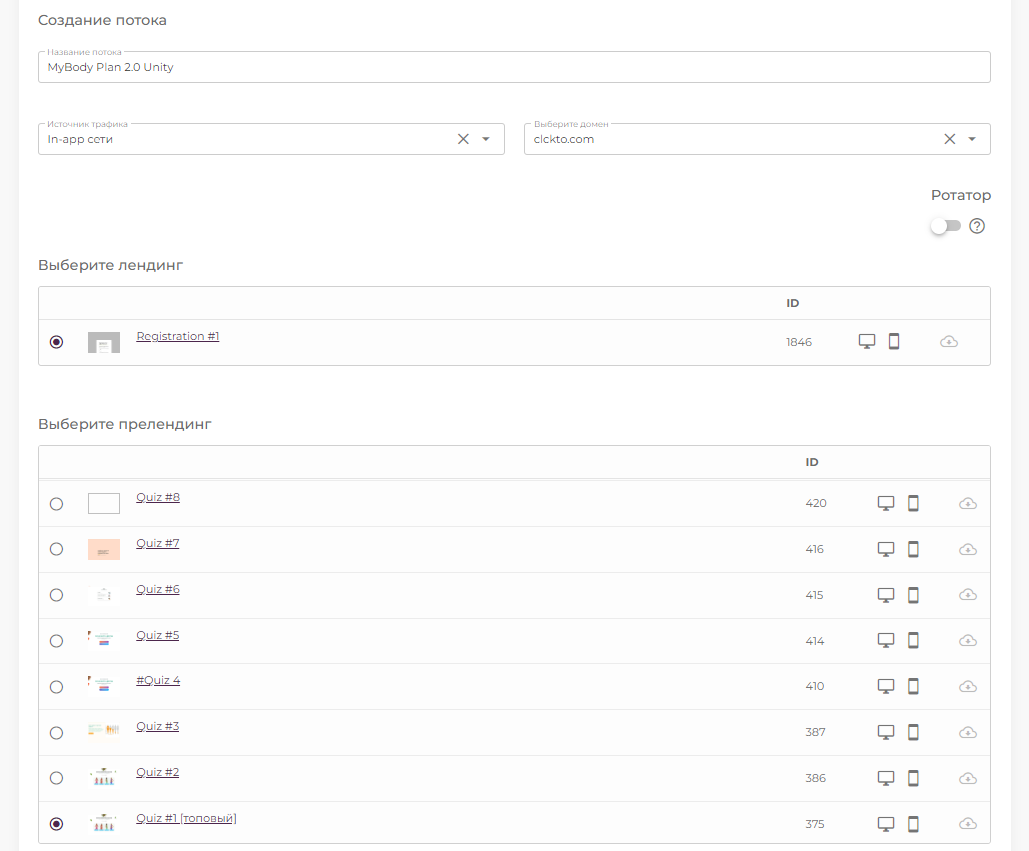Download Quiz #6 via cloud icon
This screenshot has height=851, width=1029.
click(x=967, y=595)
